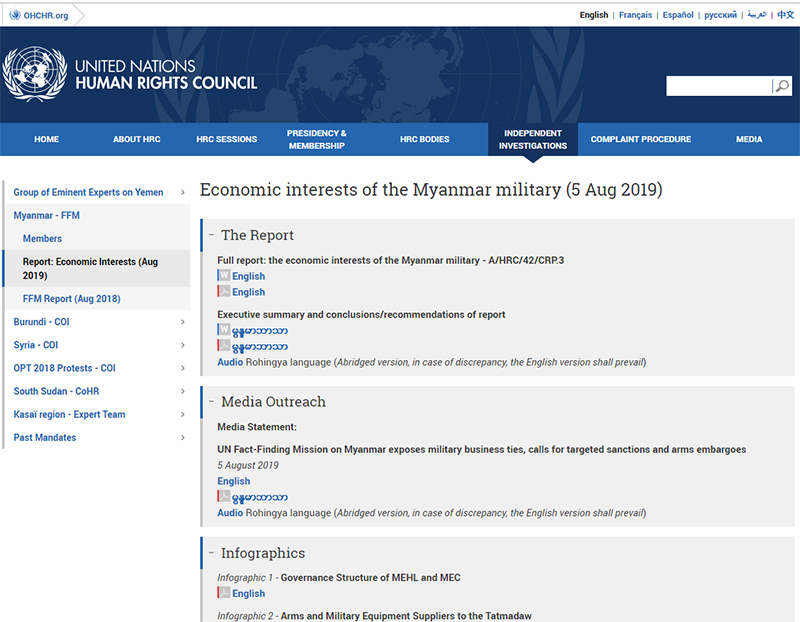
Task: Switch site language to 中文
Action: (x=786, y=15)
